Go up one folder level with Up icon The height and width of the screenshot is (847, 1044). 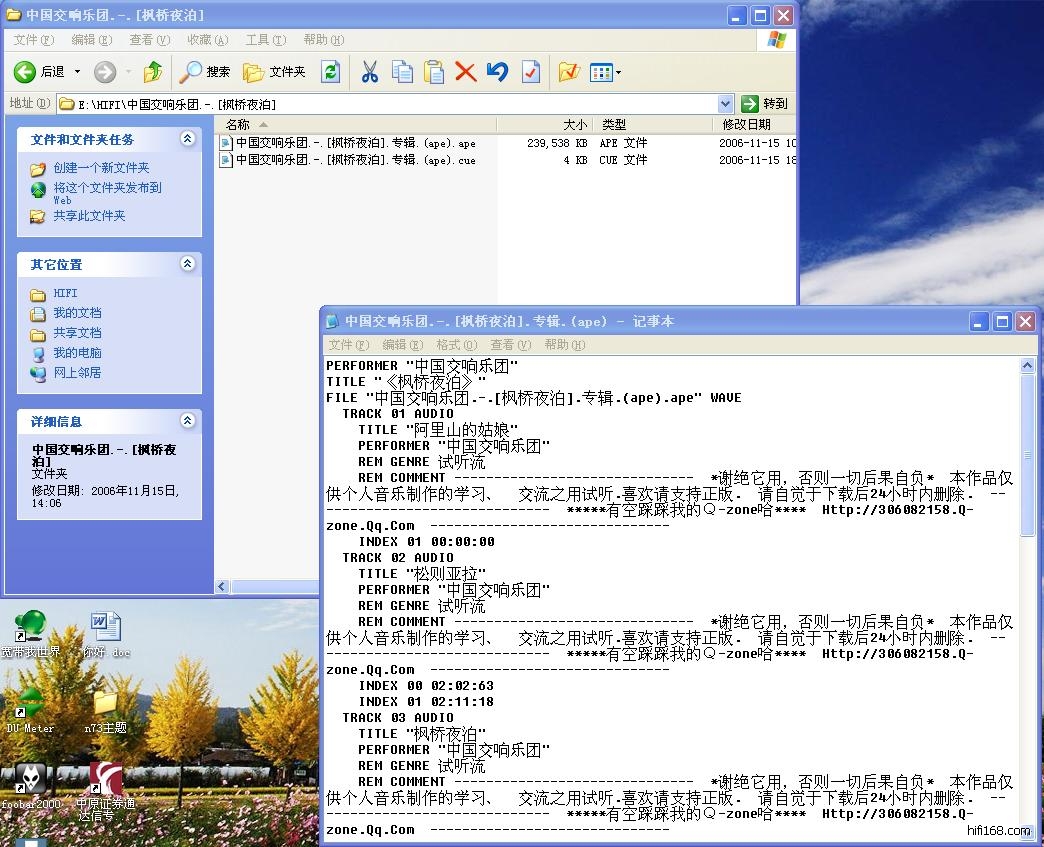(x=153, y=72)
